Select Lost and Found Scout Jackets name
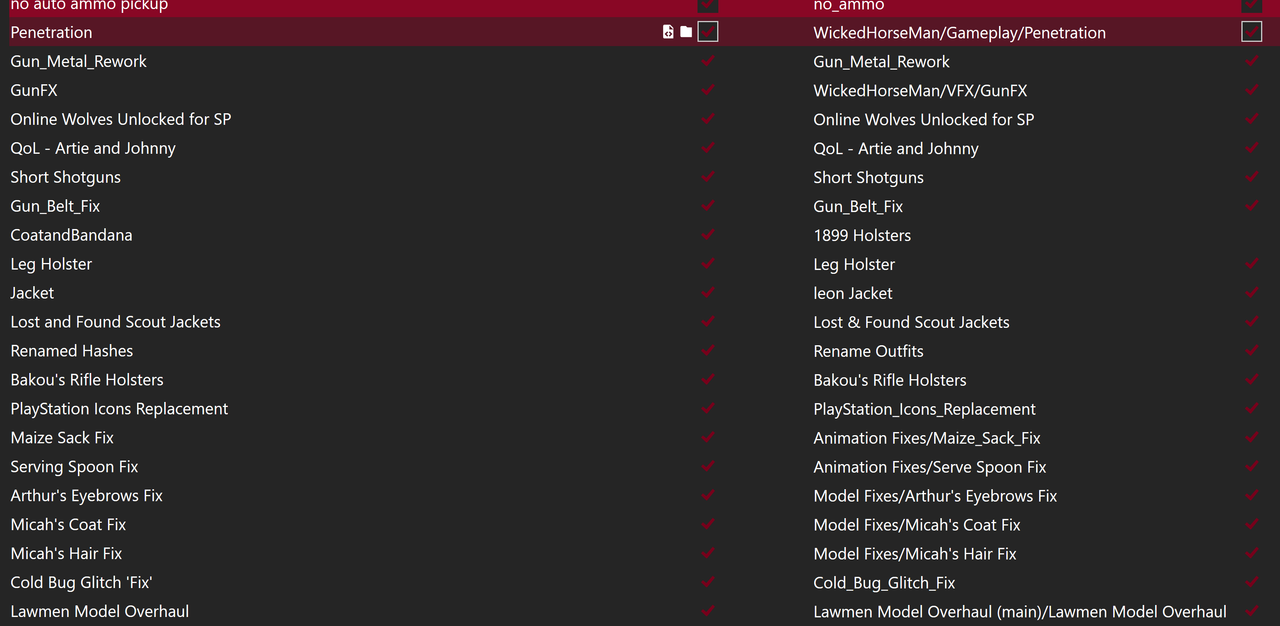Screen dimensions: 1280x626 click(115, 322)
